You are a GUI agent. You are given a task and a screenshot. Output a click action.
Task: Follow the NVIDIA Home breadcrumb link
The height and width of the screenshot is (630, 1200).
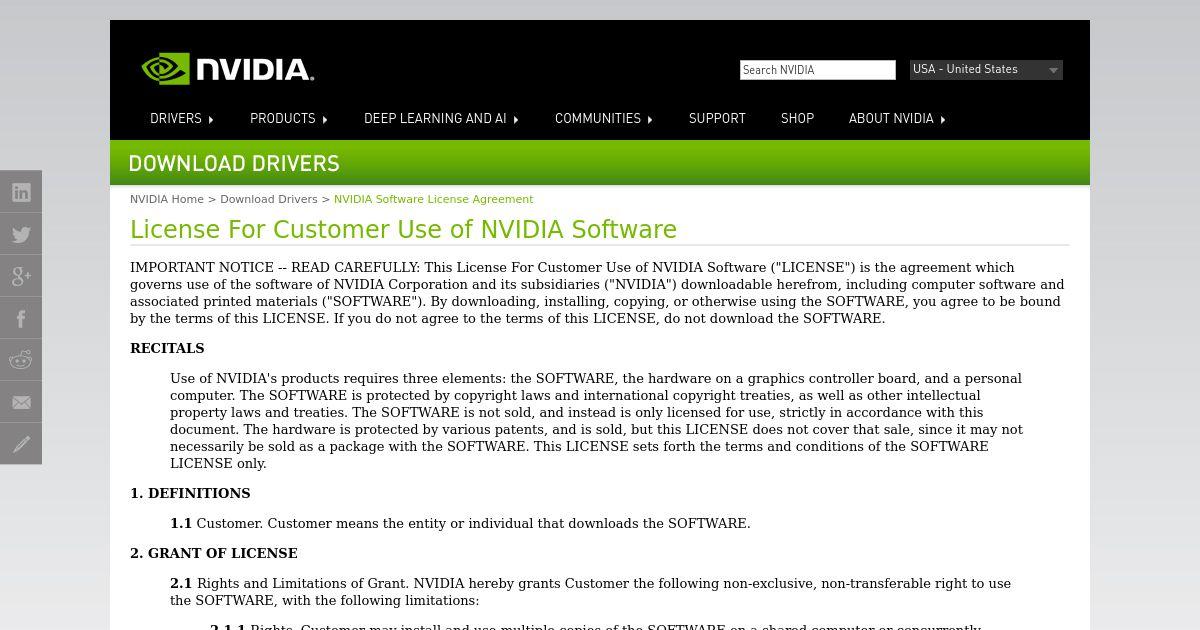(167, 199)
